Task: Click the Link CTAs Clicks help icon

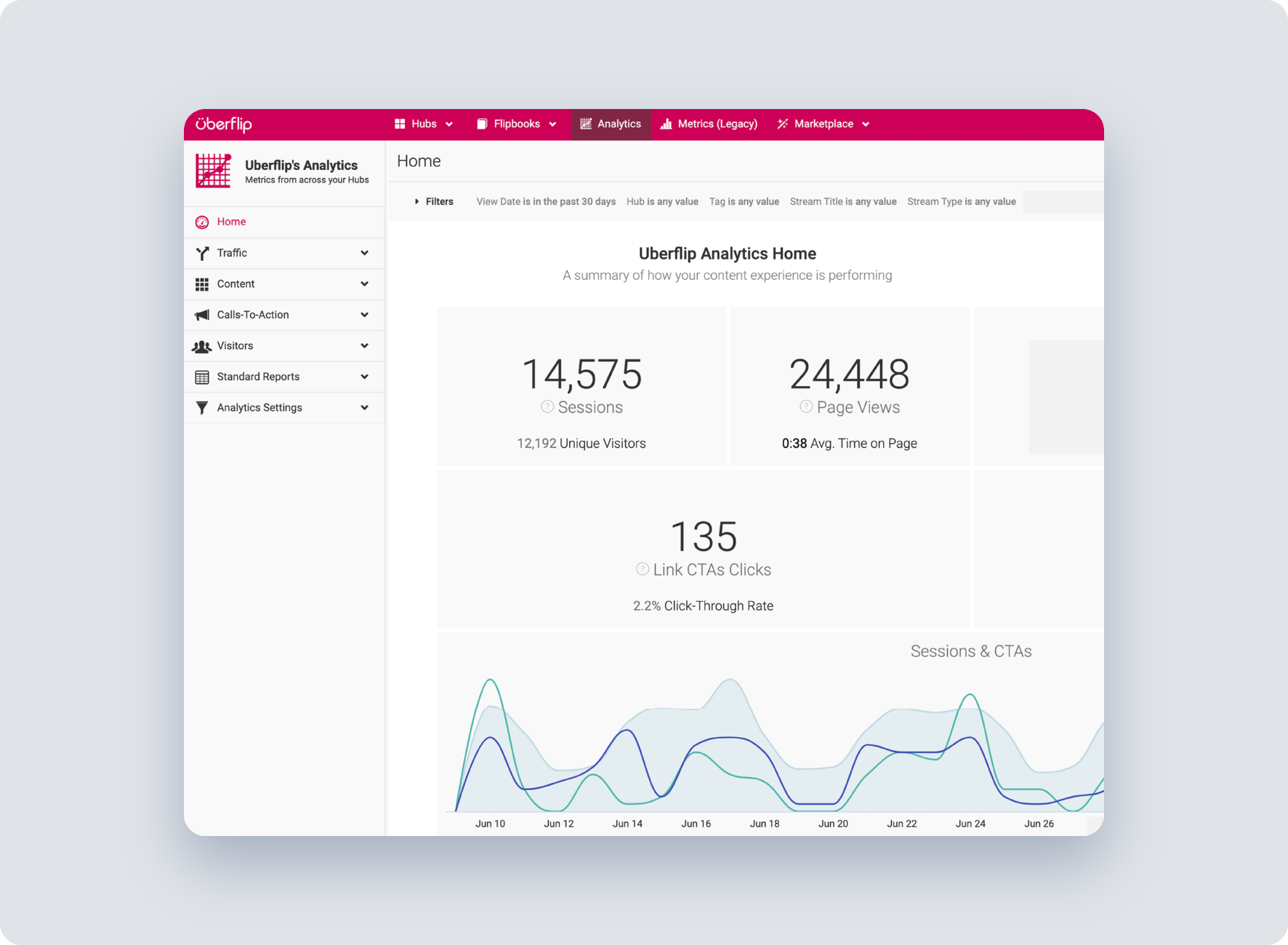Action: click(x=641, y=569)
